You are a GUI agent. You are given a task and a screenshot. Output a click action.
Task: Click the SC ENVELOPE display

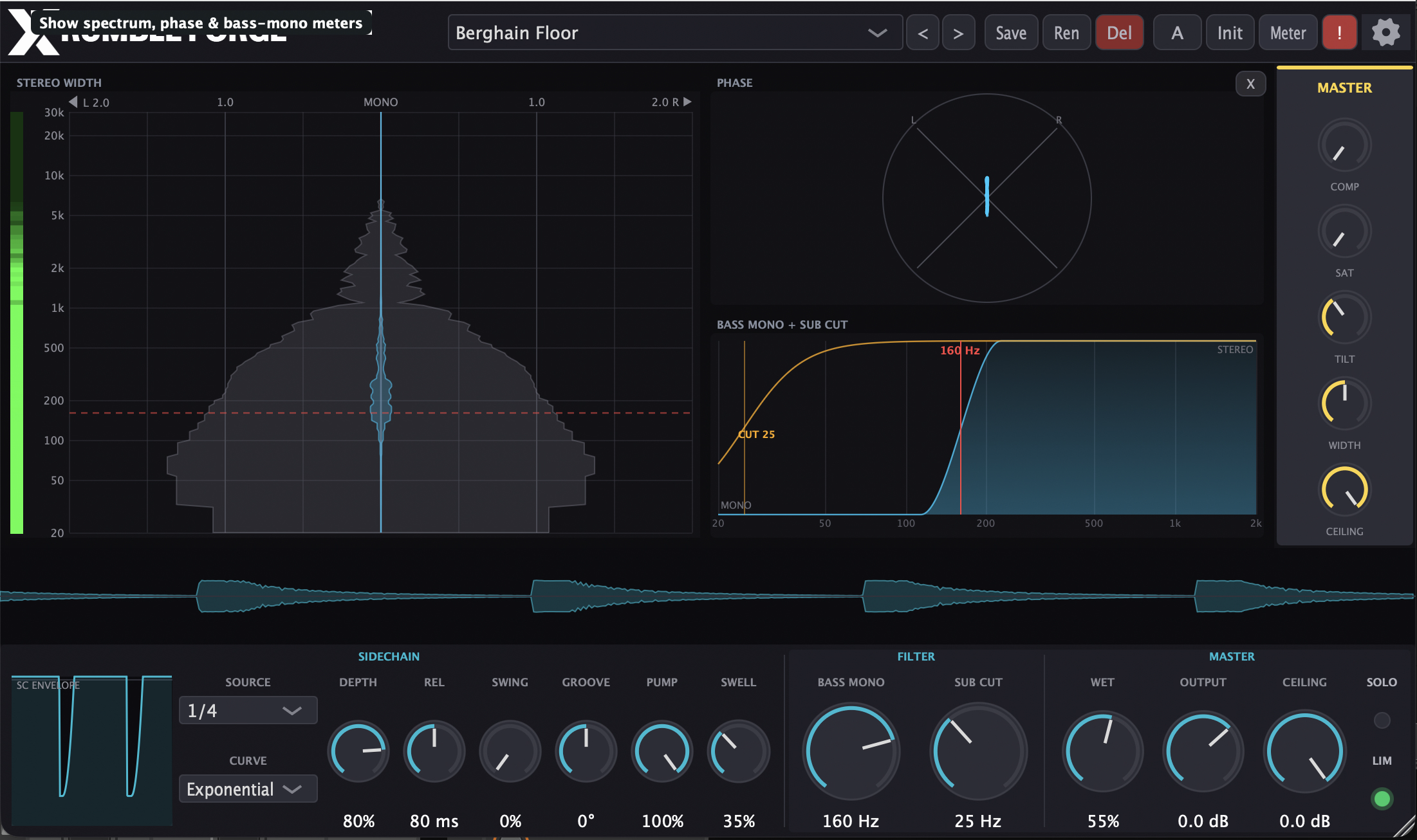(x=91, y=750)
